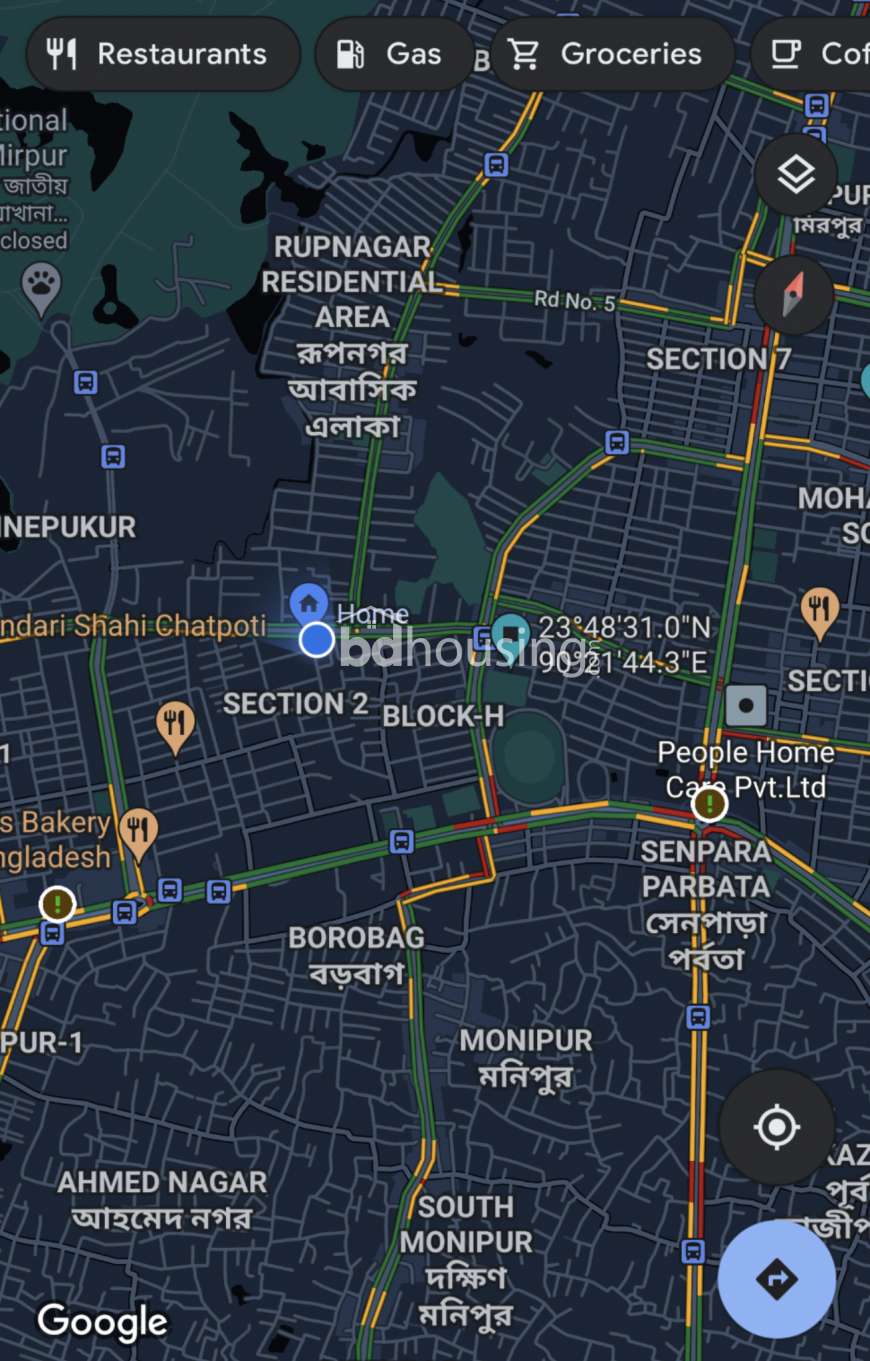Tap the bakery restaurant marker

click(x=138, y=833)
